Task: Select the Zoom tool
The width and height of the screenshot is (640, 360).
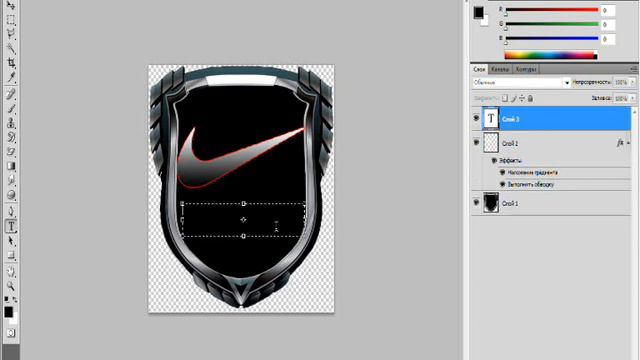Action: [11, 286]
